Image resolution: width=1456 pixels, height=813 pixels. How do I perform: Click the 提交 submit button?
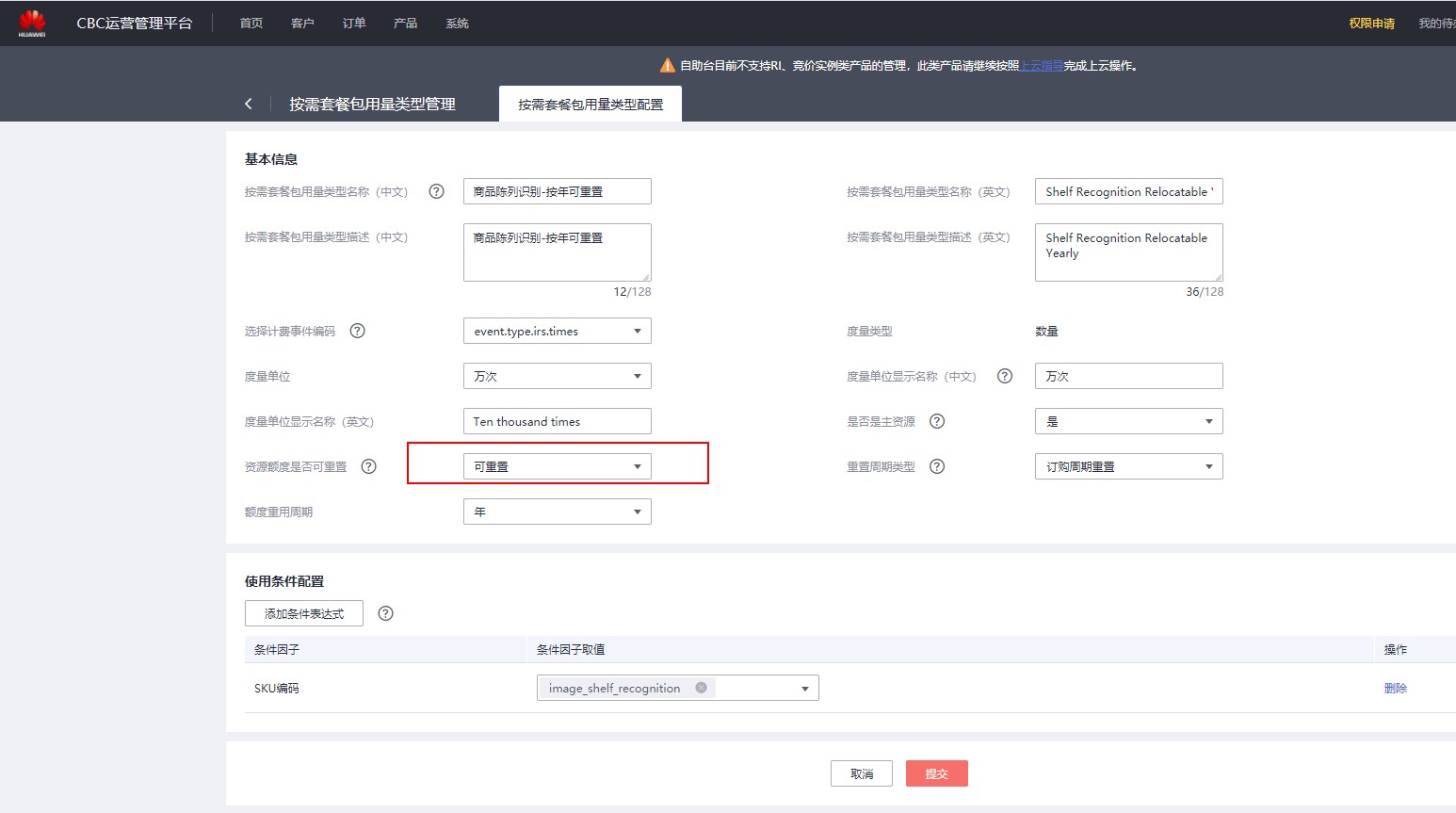[x=937, y=773]
